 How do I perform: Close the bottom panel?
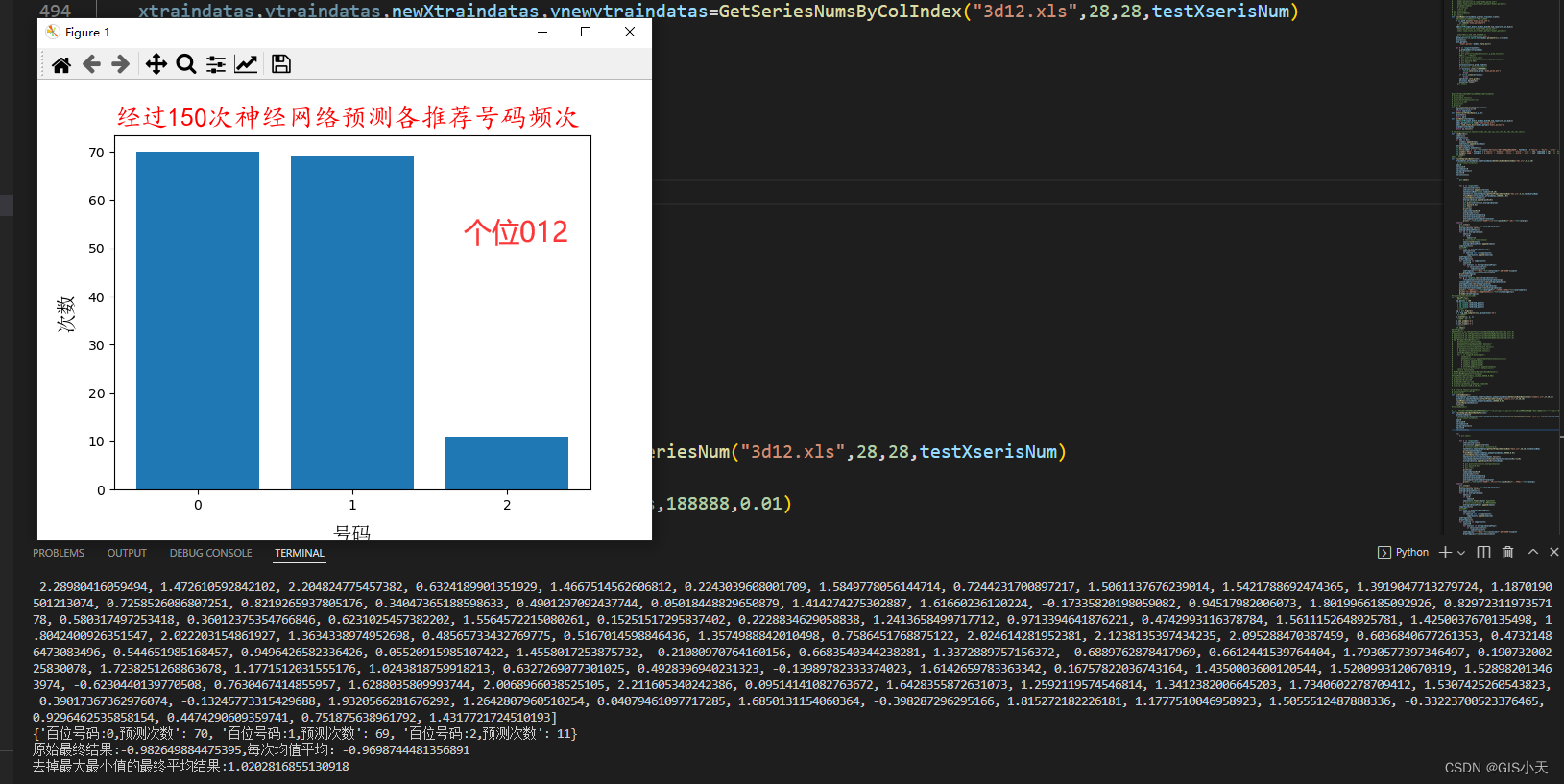tap(1554, 552)
